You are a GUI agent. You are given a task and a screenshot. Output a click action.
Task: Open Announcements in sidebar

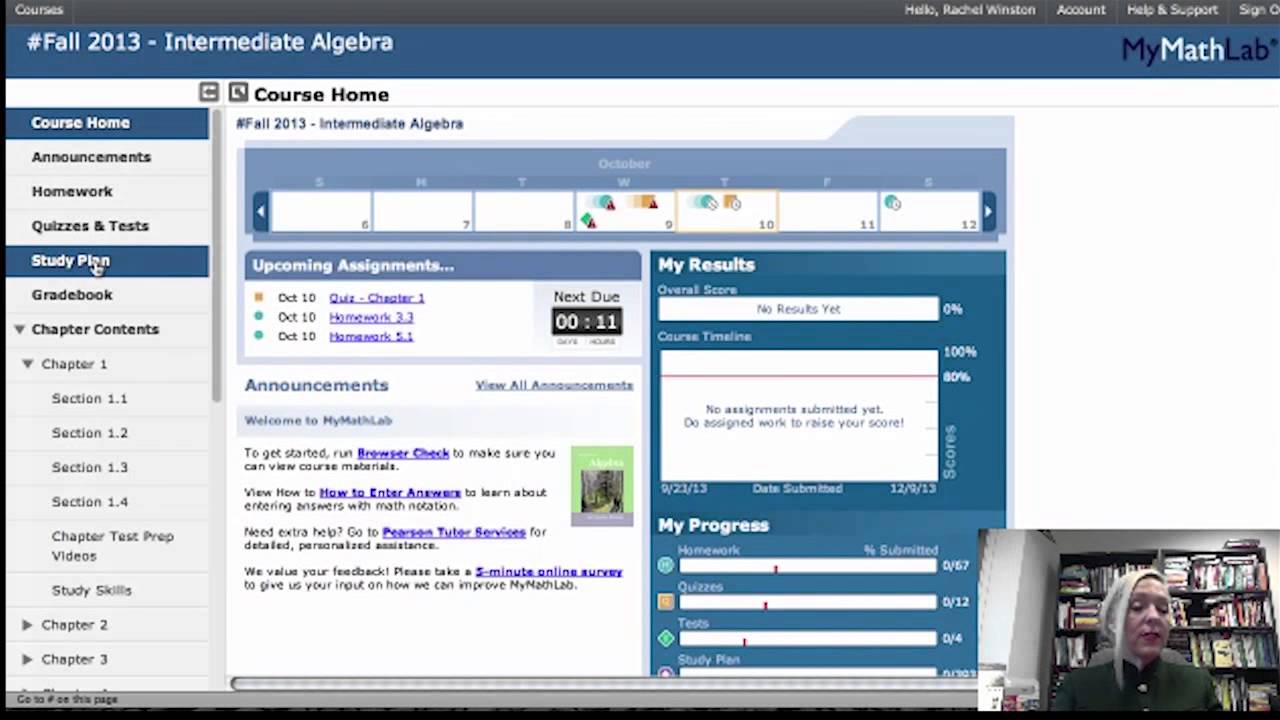click(107, 157)
